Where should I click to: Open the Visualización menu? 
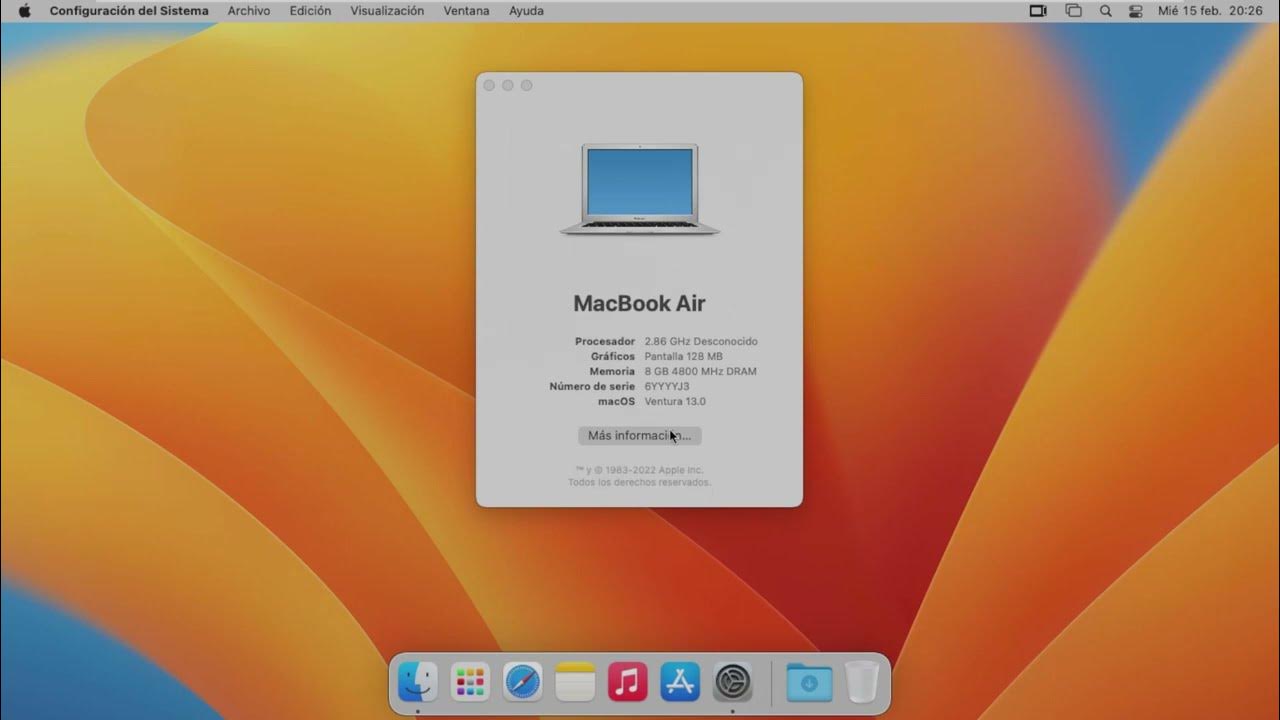(x=387, y=11)
